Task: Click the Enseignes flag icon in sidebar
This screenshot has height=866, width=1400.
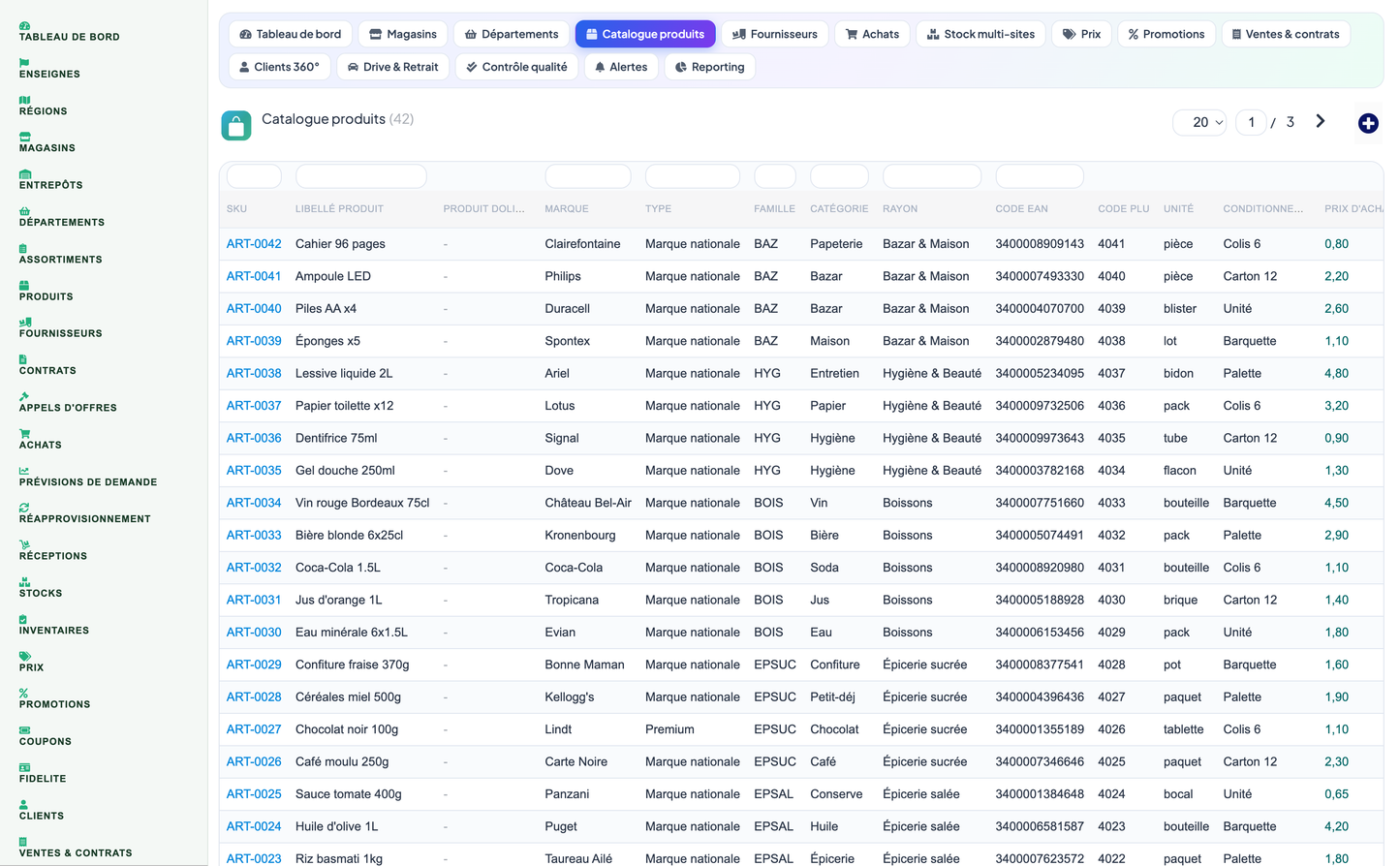Action: click(24, 63)
